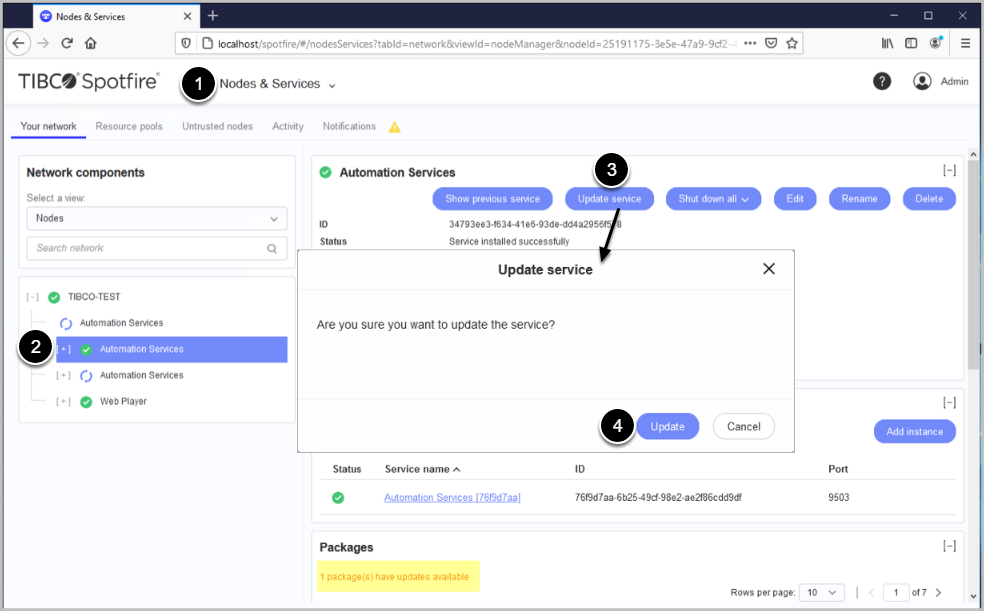Click the page number input field

coord(896,593)
